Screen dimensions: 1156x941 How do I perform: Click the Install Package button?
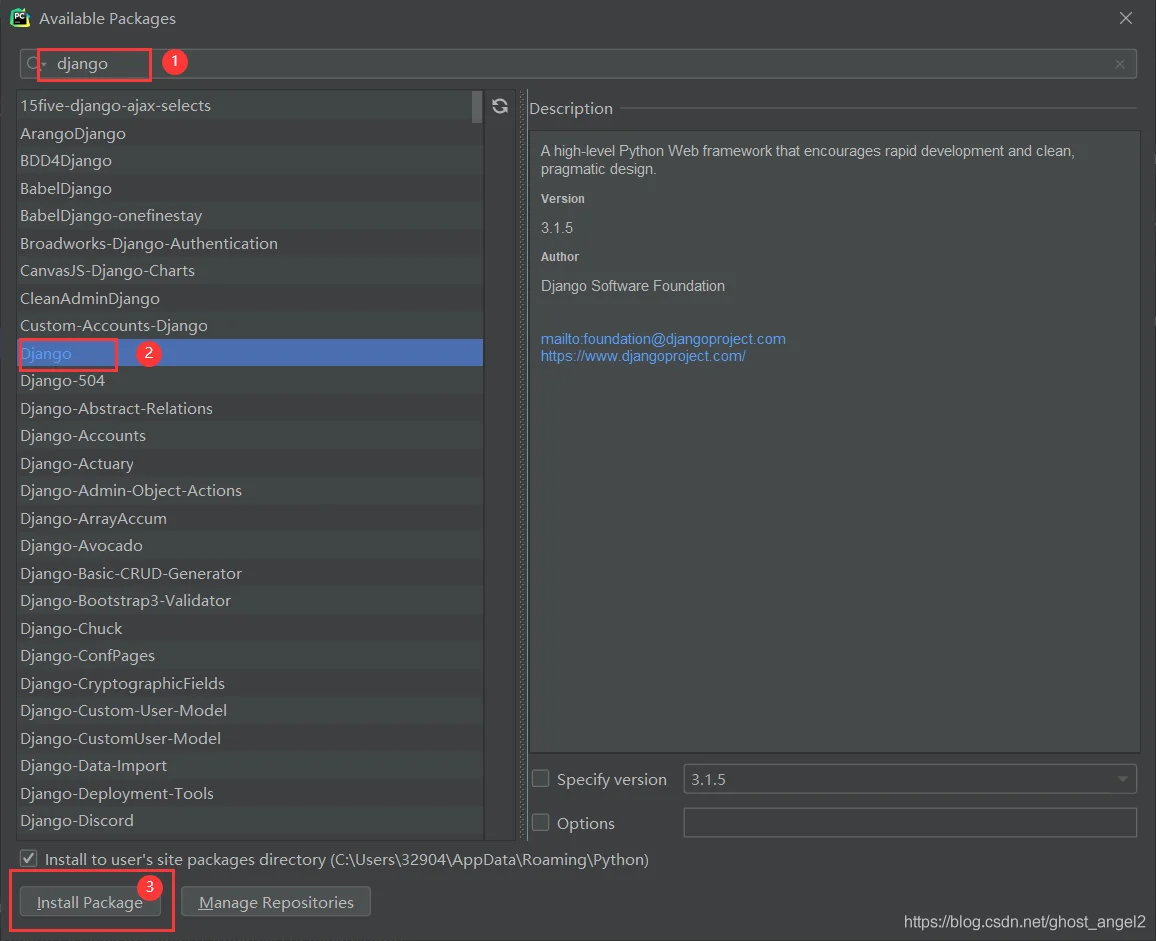[90, 902]
